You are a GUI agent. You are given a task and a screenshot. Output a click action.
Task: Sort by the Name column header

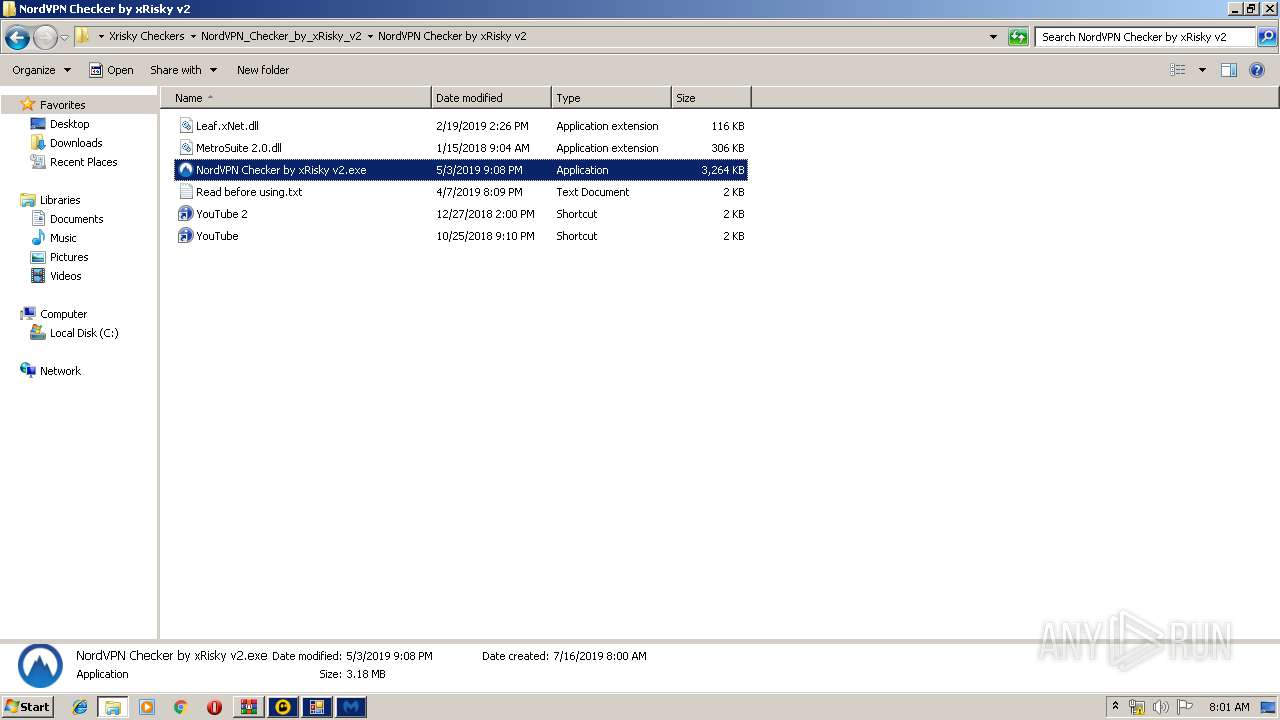(296, 98)
